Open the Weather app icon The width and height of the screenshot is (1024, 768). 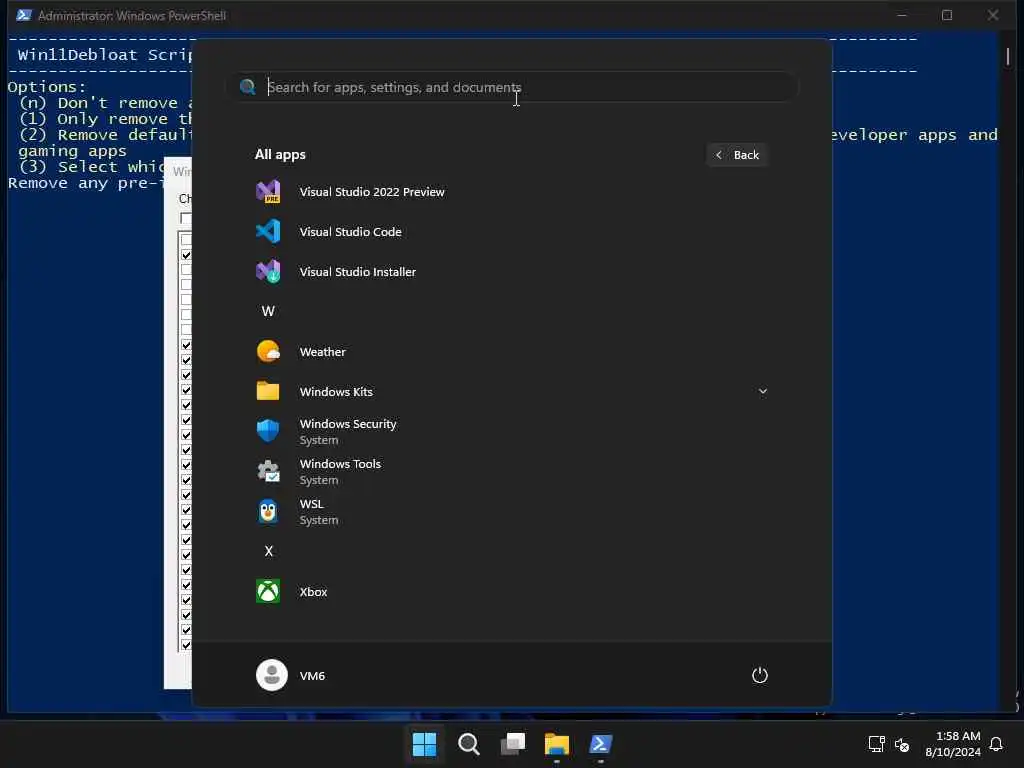(268, 351)
